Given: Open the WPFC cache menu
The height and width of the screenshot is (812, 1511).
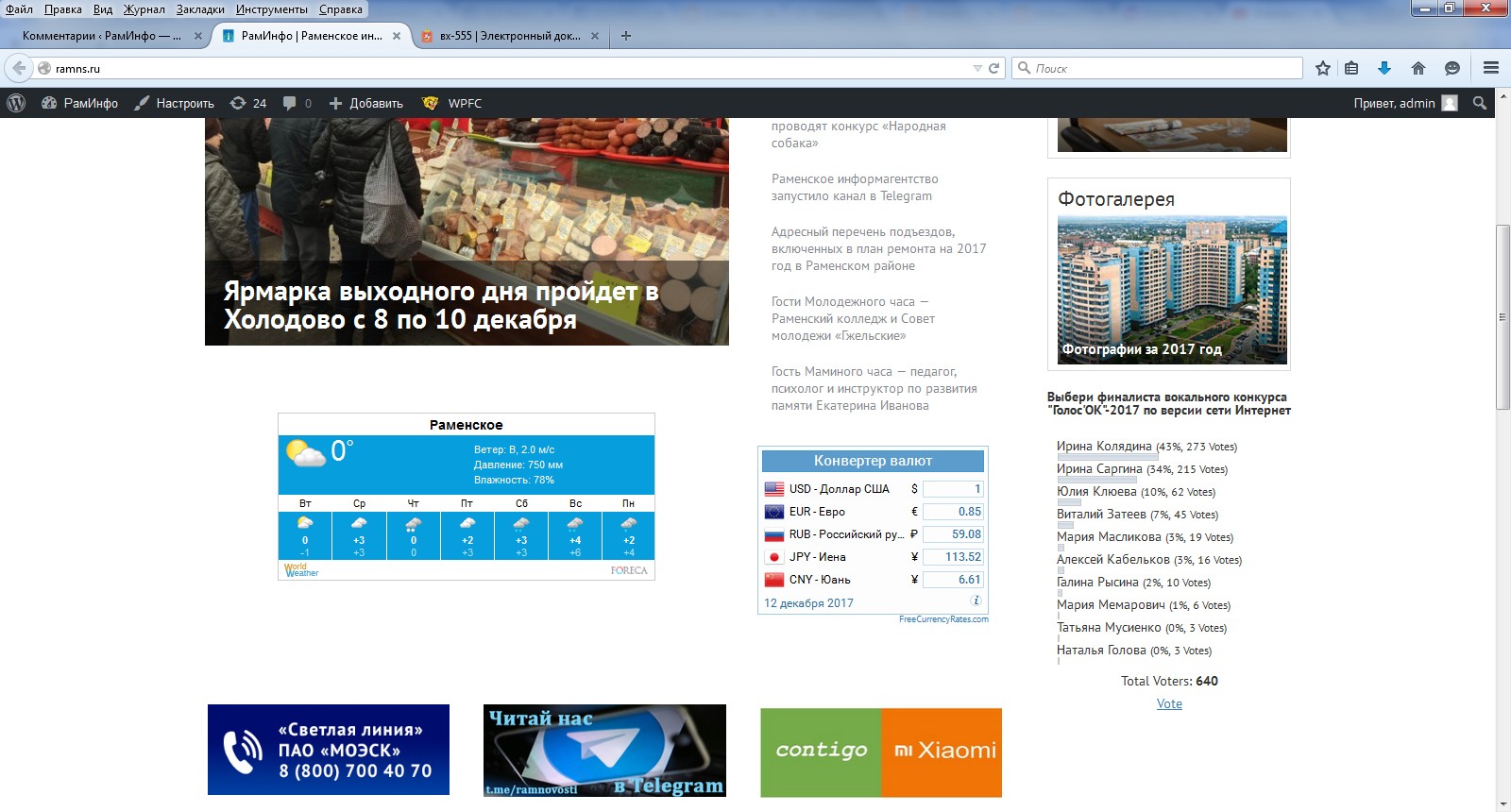Looking at the screenshot, I should coord(451,103).
